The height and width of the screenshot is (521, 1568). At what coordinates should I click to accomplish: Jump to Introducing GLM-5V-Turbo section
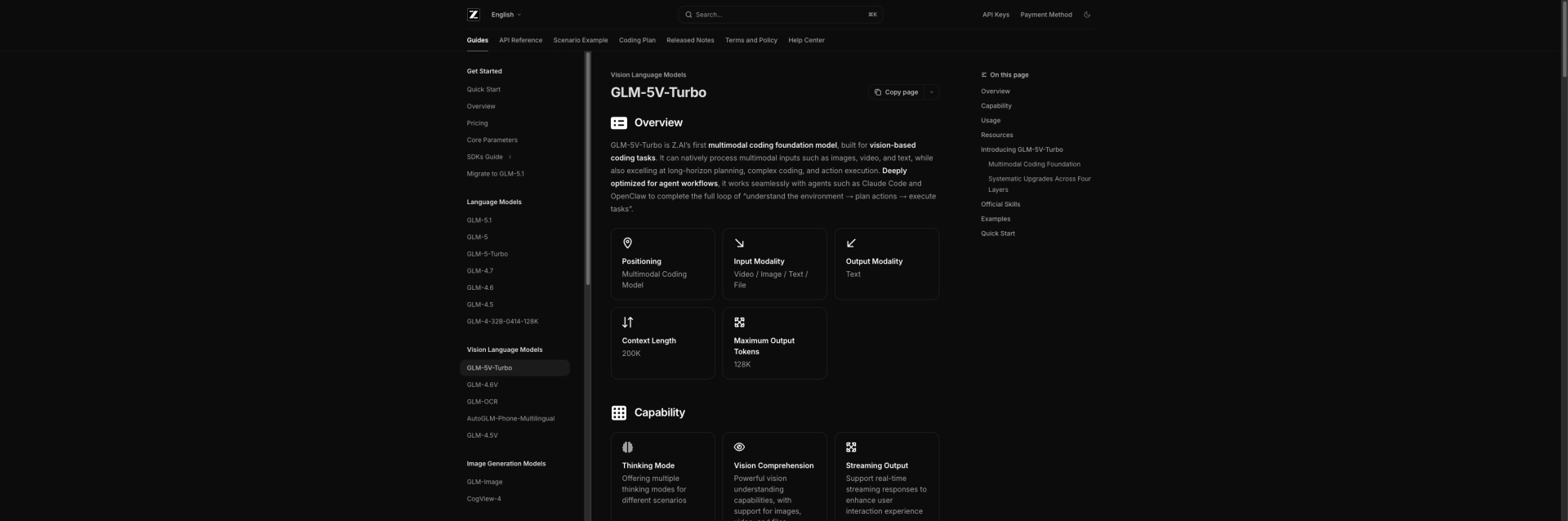pyautogui.click(x=1022, y=150)
